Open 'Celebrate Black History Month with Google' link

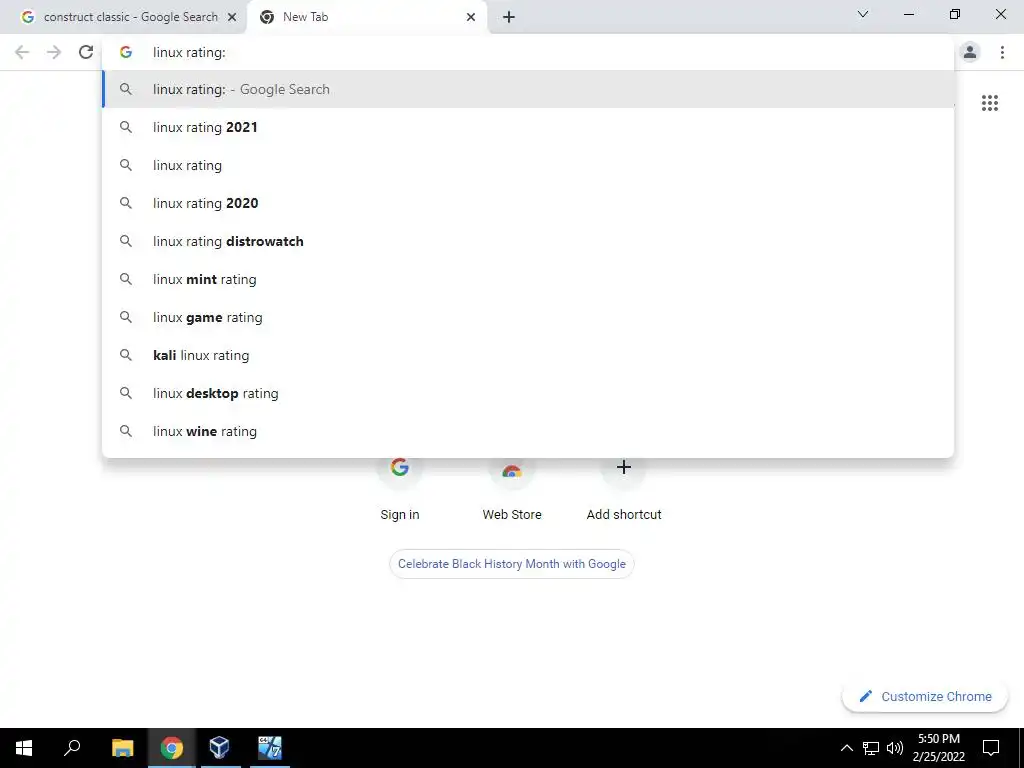pyautogui.click(x=511, y=564)
